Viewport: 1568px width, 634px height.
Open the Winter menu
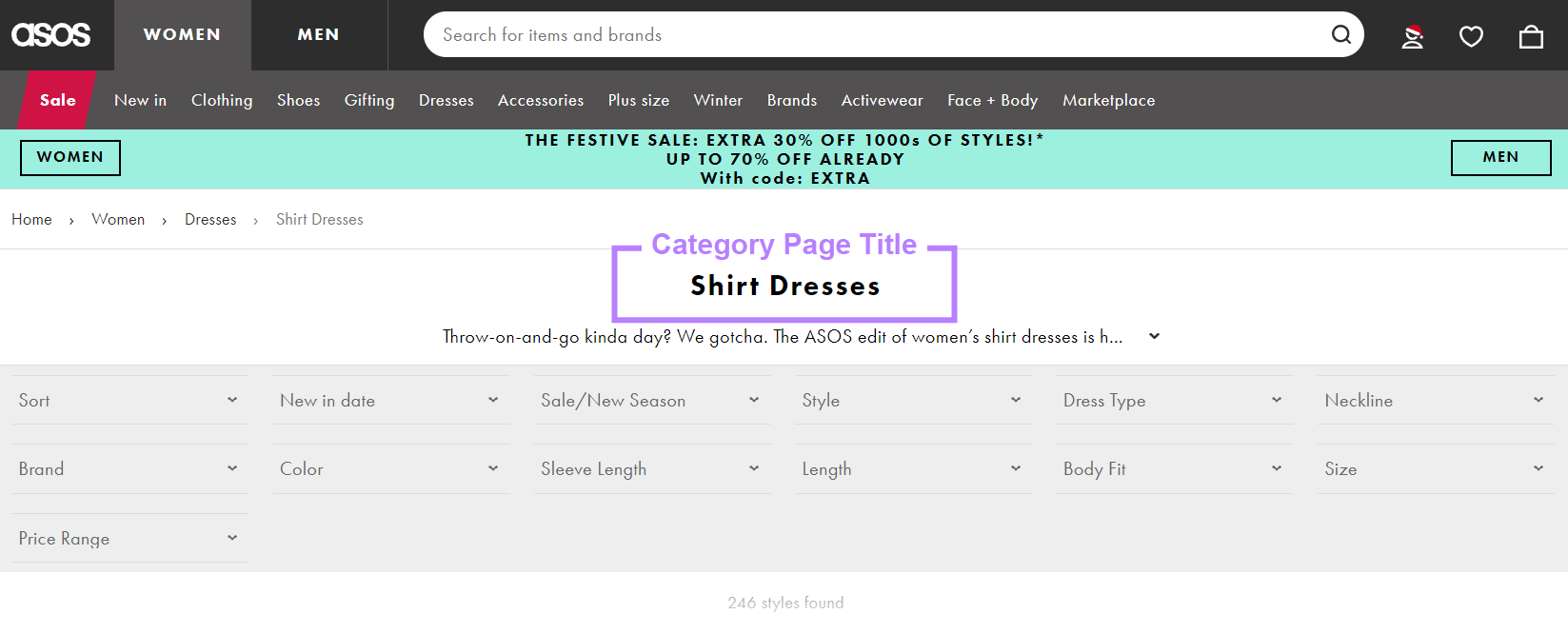point(718,100)
